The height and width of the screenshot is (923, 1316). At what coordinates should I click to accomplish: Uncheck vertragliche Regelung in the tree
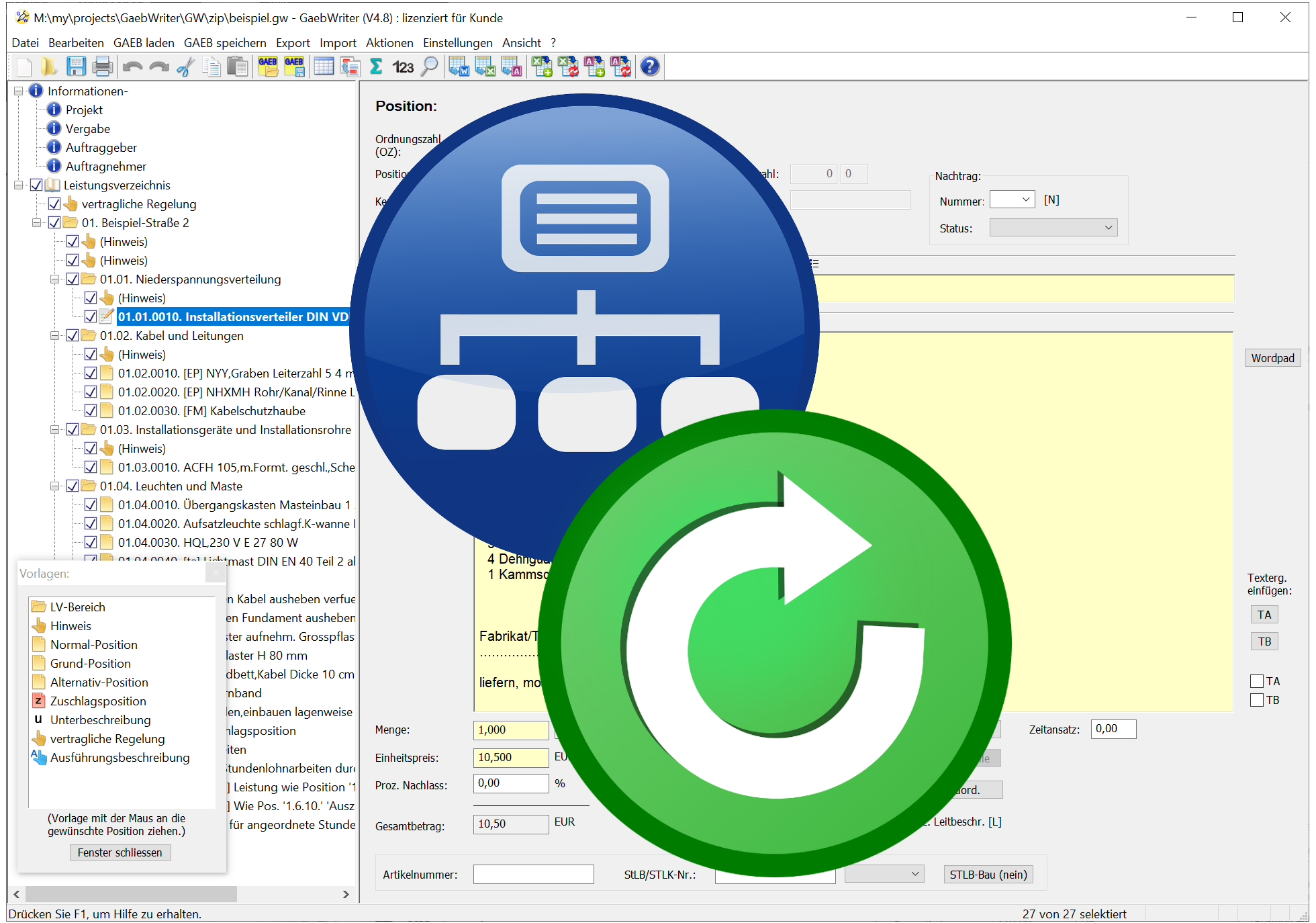pos(54,204)
